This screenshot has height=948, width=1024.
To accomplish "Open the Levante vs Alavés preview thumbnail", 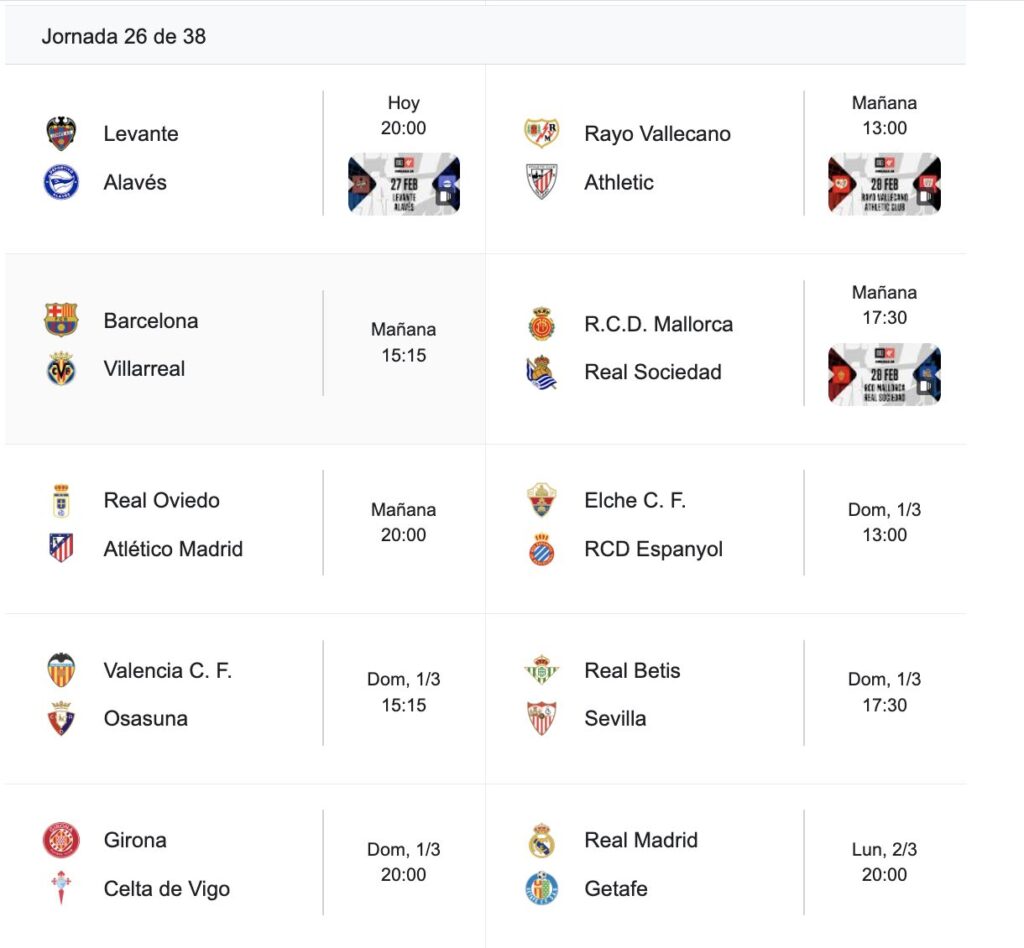I will 404,184.
